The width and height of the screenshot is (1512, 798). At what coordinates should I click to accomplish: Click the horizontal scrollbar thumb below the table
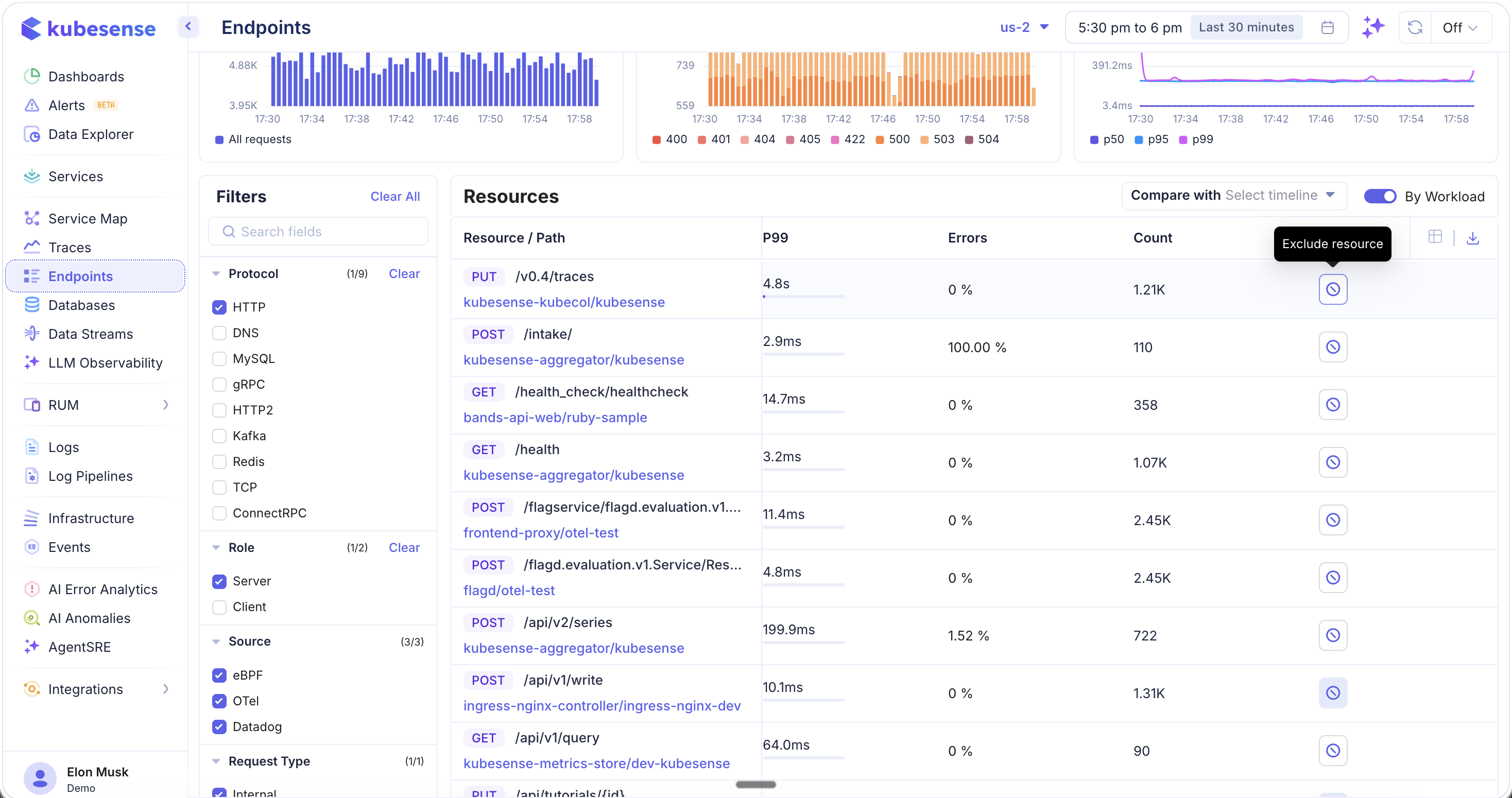click(x=755, y=785)
